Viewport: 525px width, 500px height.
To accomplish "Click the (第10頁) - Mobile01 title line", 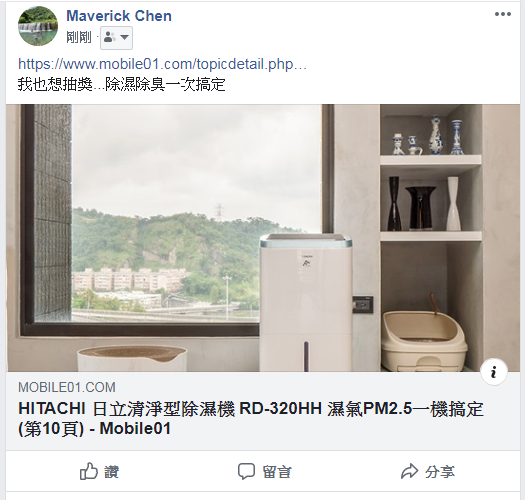I will [94, 429].
